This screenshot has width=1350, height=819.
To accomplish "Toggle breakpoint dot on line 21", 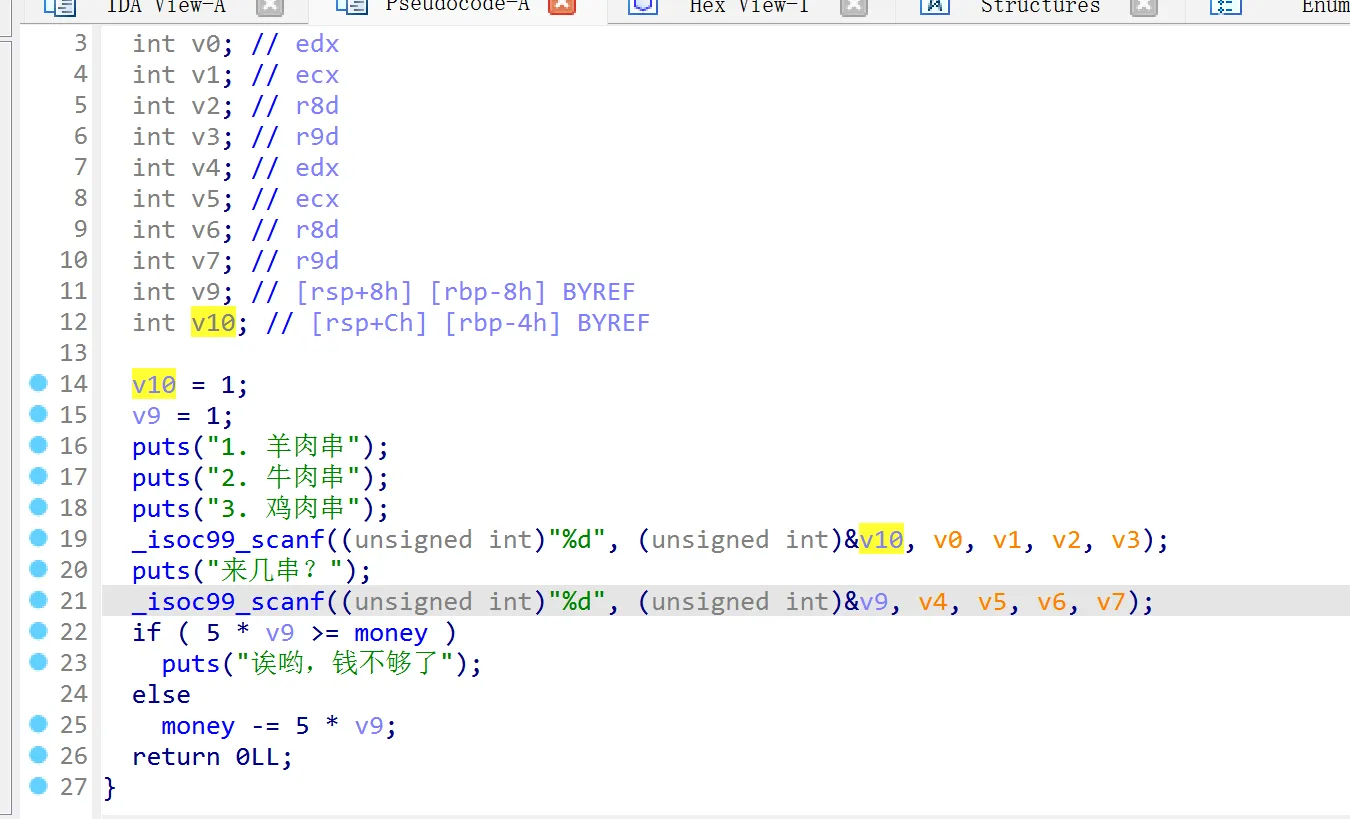I will [x=39, y=601].
